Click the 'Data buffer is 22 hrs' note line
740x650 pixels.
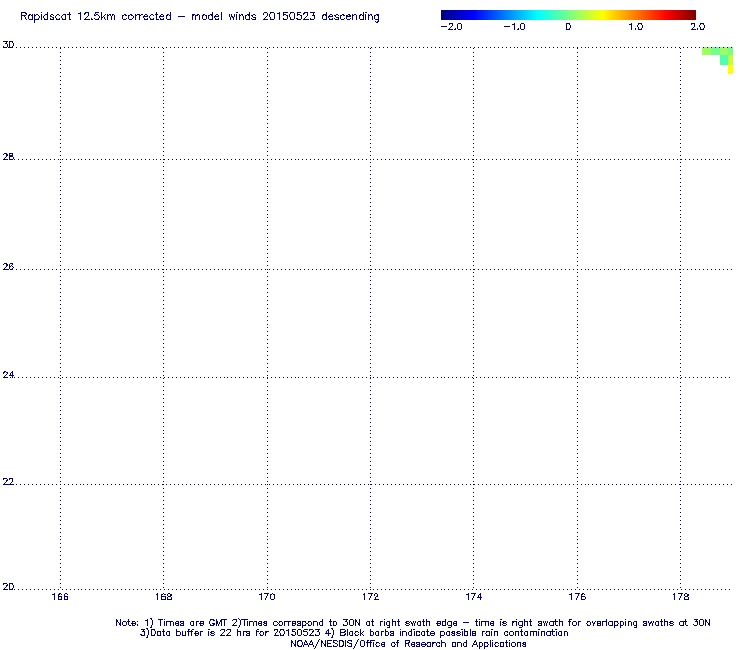(x=354, y=633)
